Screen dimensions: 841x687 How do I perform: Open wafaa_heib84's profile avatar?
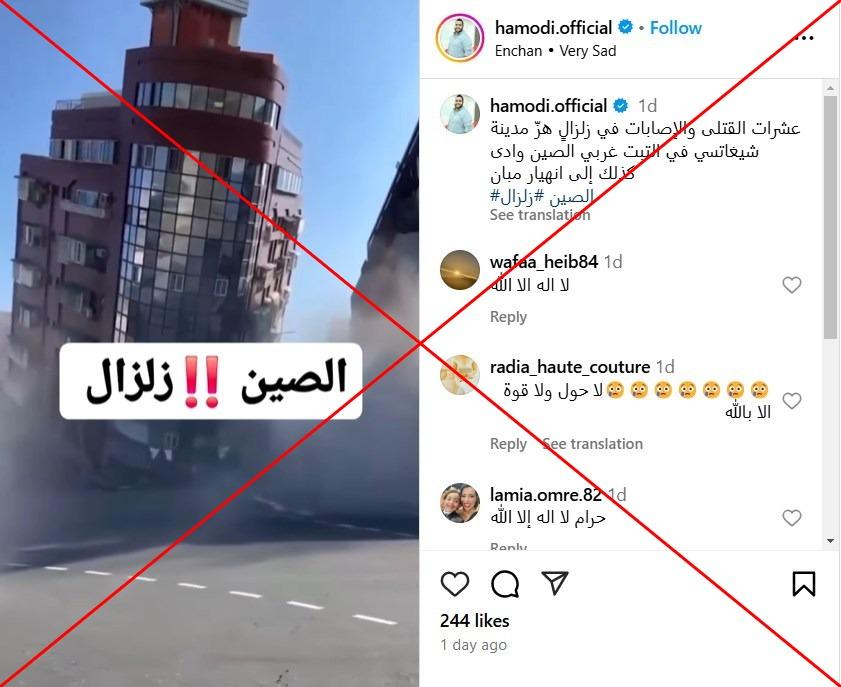[x=460, y=270]
